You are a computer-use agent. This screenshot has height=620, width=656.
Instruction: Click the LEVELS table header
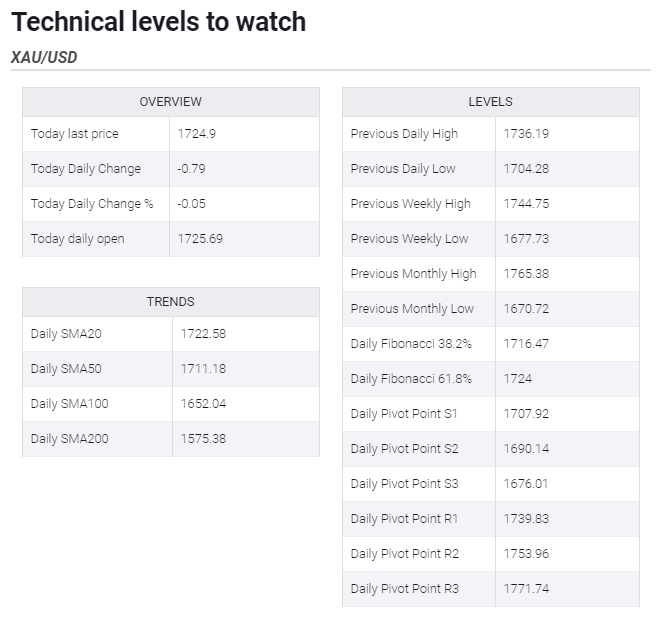pyautogui.click(x=490, y=102)
